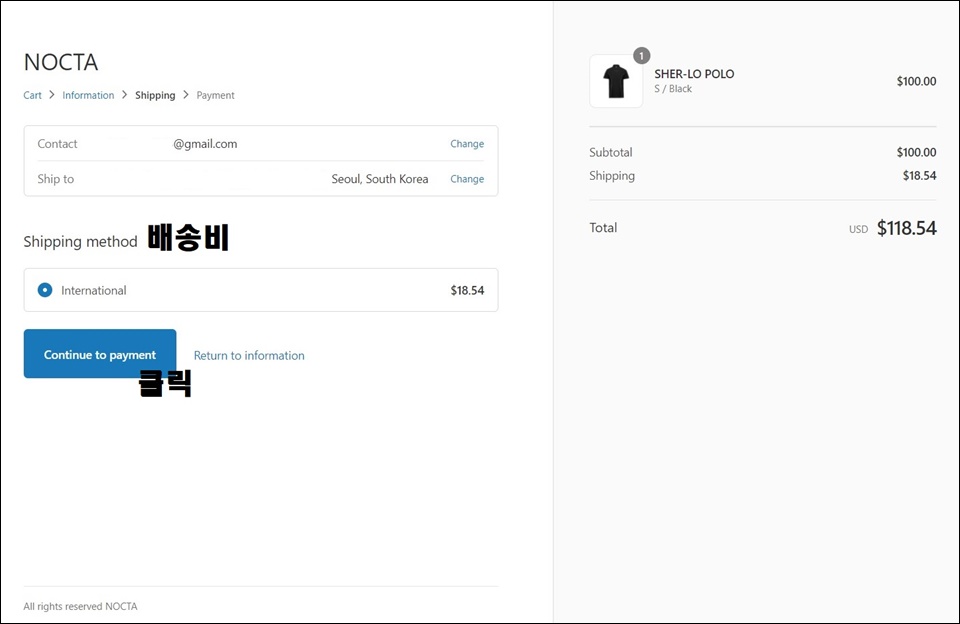The image size is (960, 624).
Task: Click quantity badge on polo thumbnail
Action: pos(641,56)
